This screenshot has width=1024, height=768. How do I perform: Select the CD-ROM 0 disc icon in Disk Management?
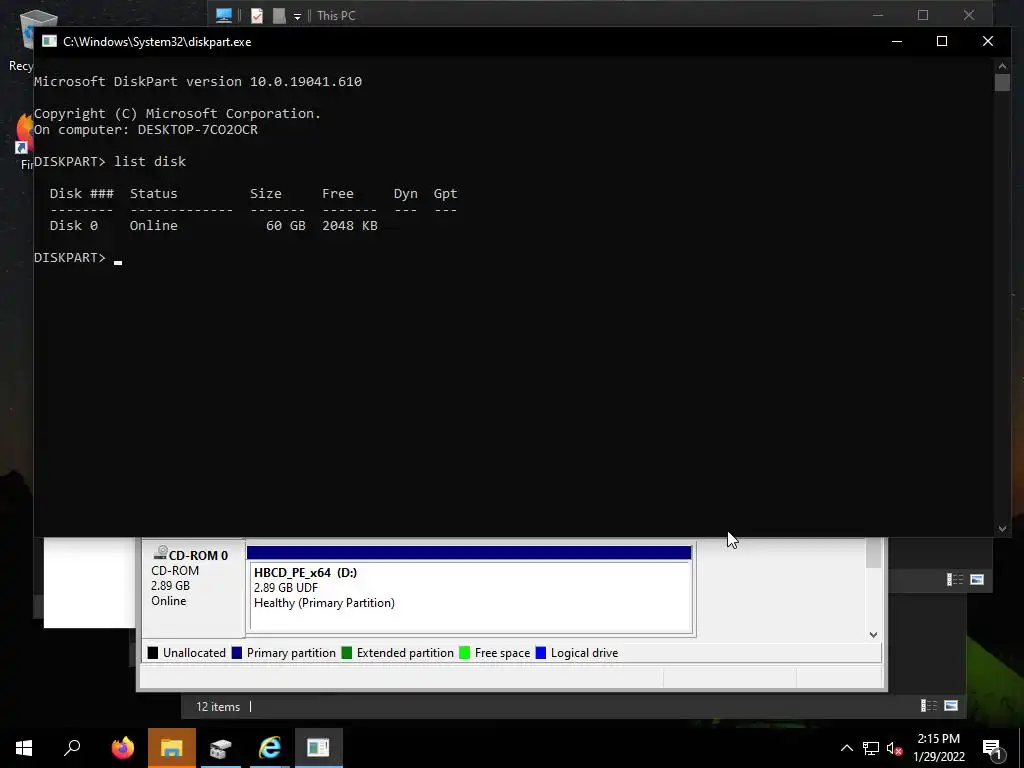click(x=160, y=553)
